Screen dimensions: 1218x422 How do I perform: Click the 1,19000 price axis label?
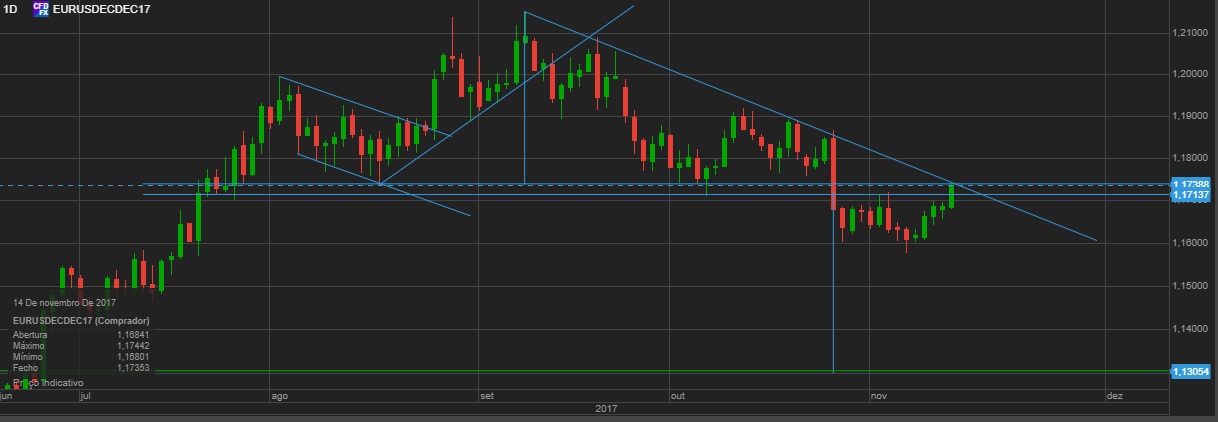[1190, 117]
